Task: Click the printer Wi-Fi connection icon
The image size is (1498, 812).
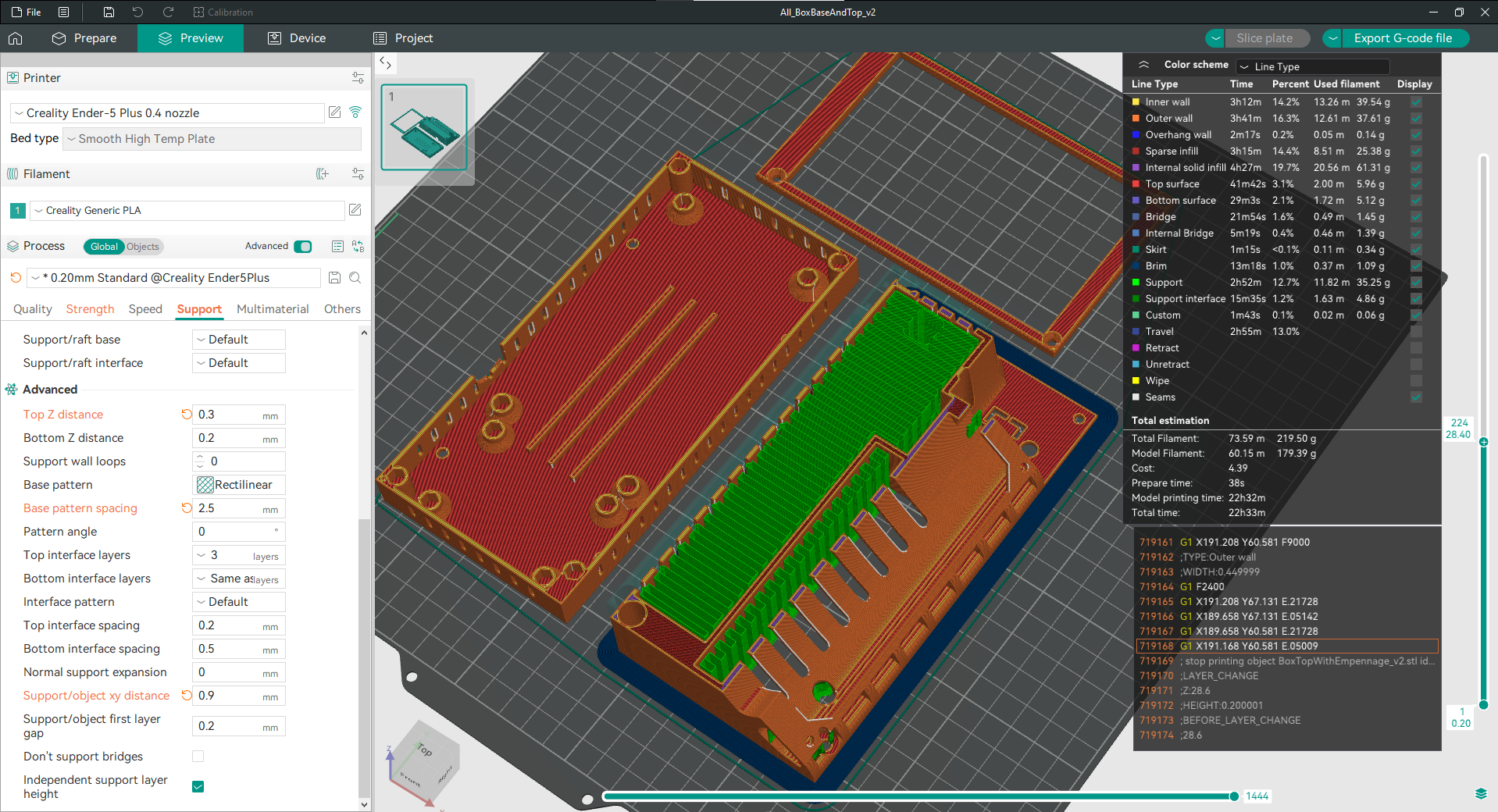Action: pyautogui.click(x=355, y=112)
